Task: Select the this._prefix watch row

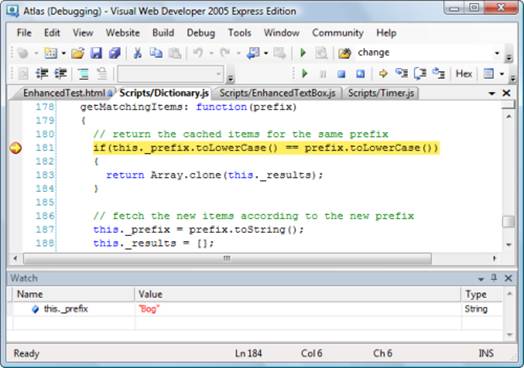Action: (256, 309)
